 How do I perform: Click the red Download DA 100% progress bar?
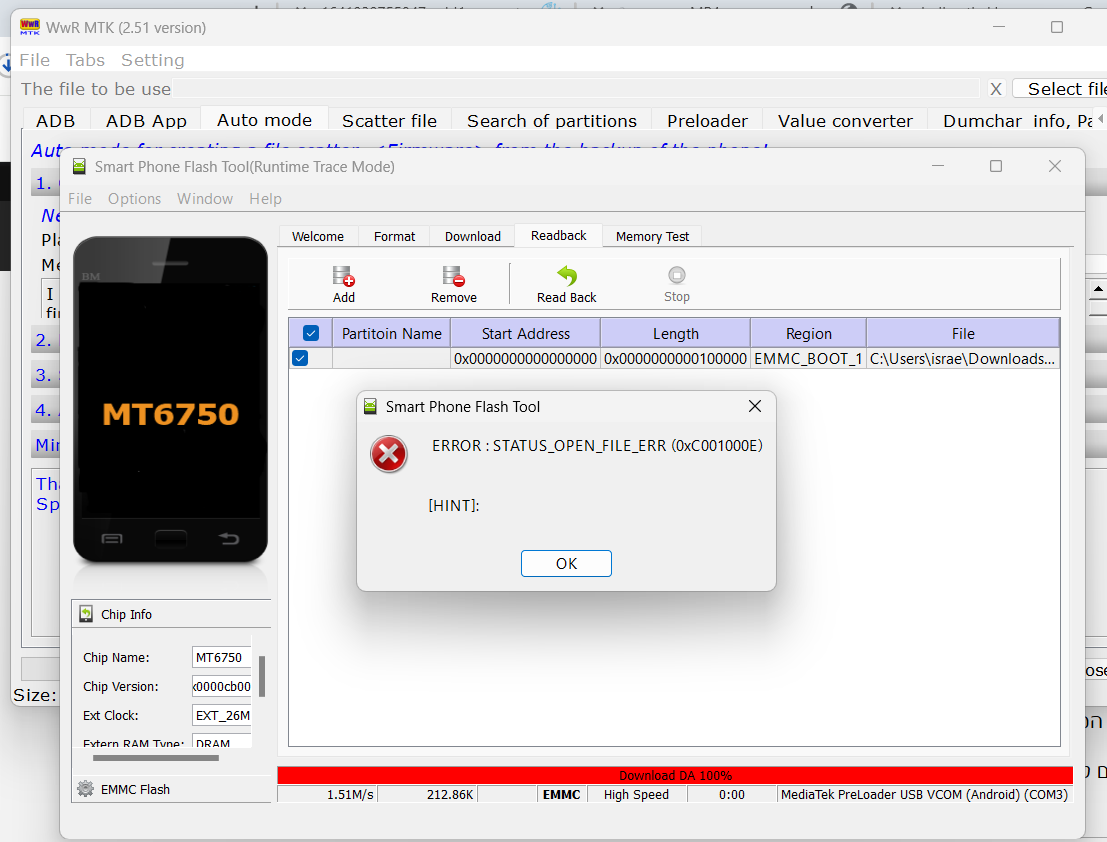[675, 775]
